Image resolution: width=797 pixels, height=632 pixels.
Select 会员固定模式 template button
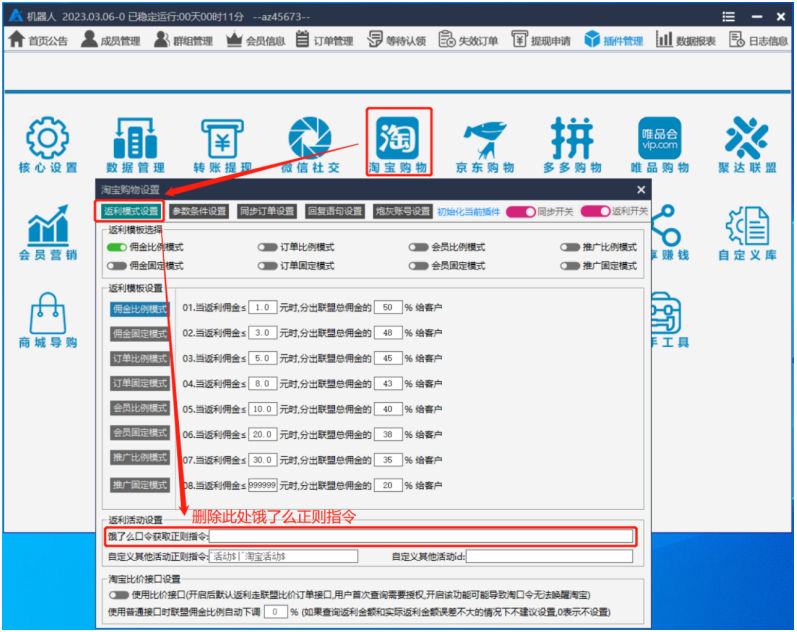140,433
